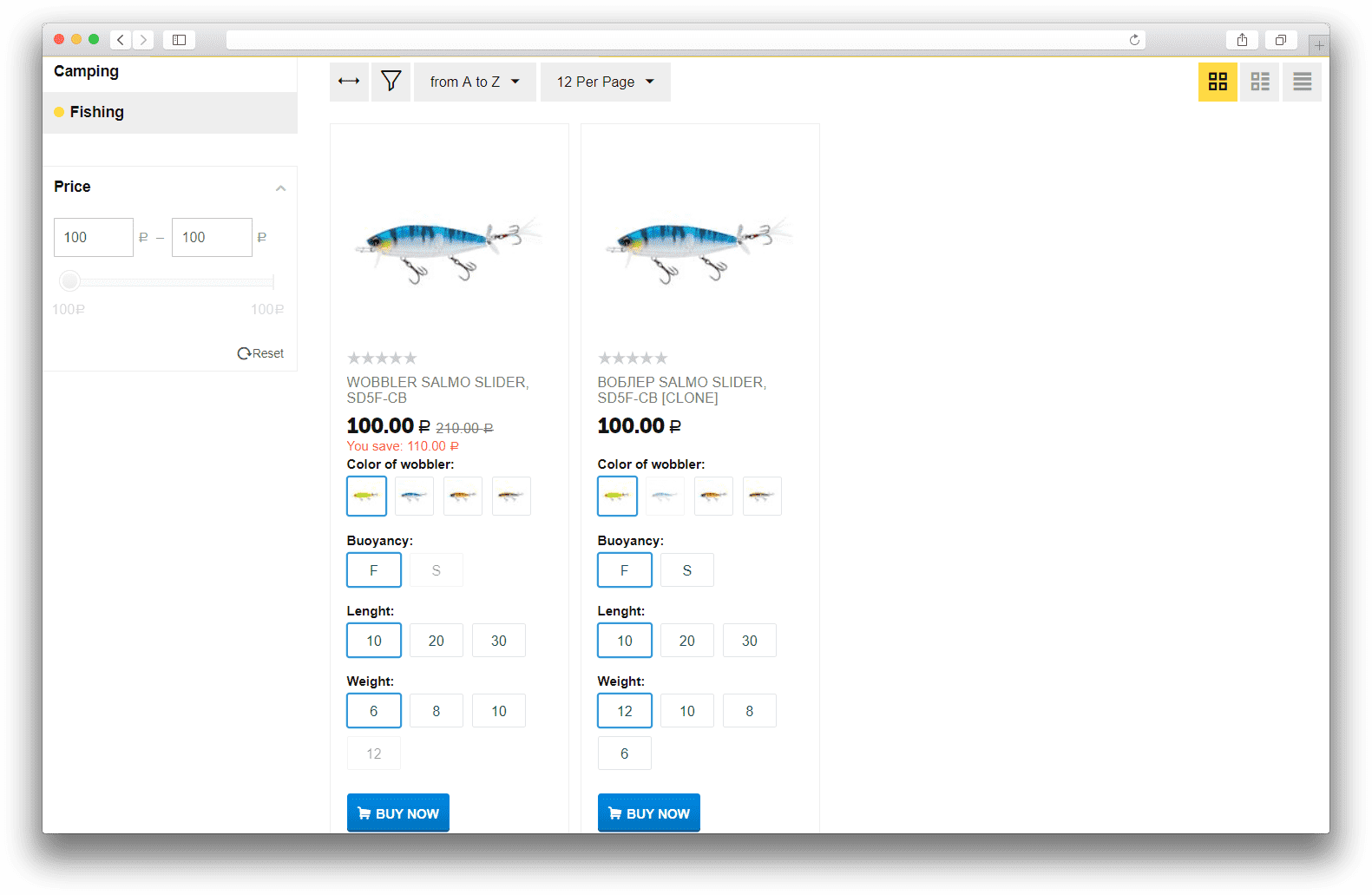1372x895 pixels.
Task: Click the browser address bar
Action: 686,40
